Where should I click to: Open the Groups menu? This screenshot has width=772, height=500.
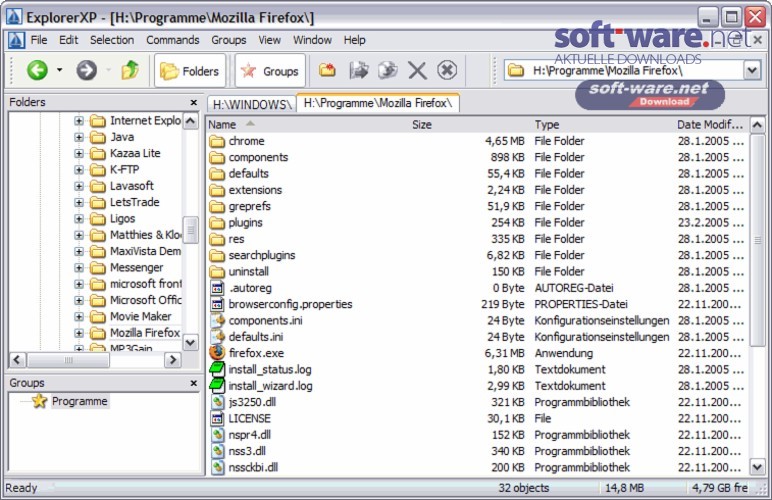228,40
